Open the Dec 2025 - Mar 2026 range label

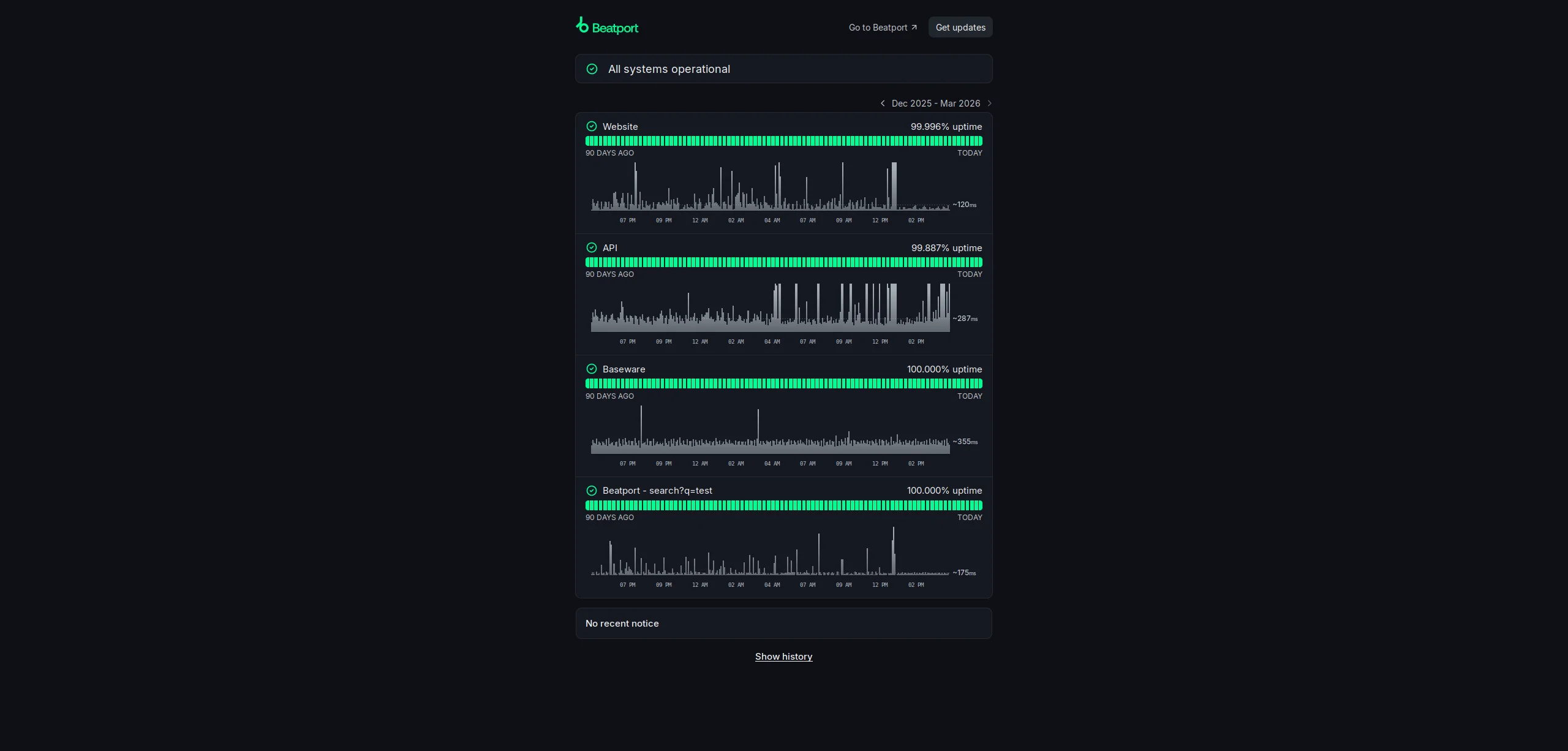[x=935, y=104]
